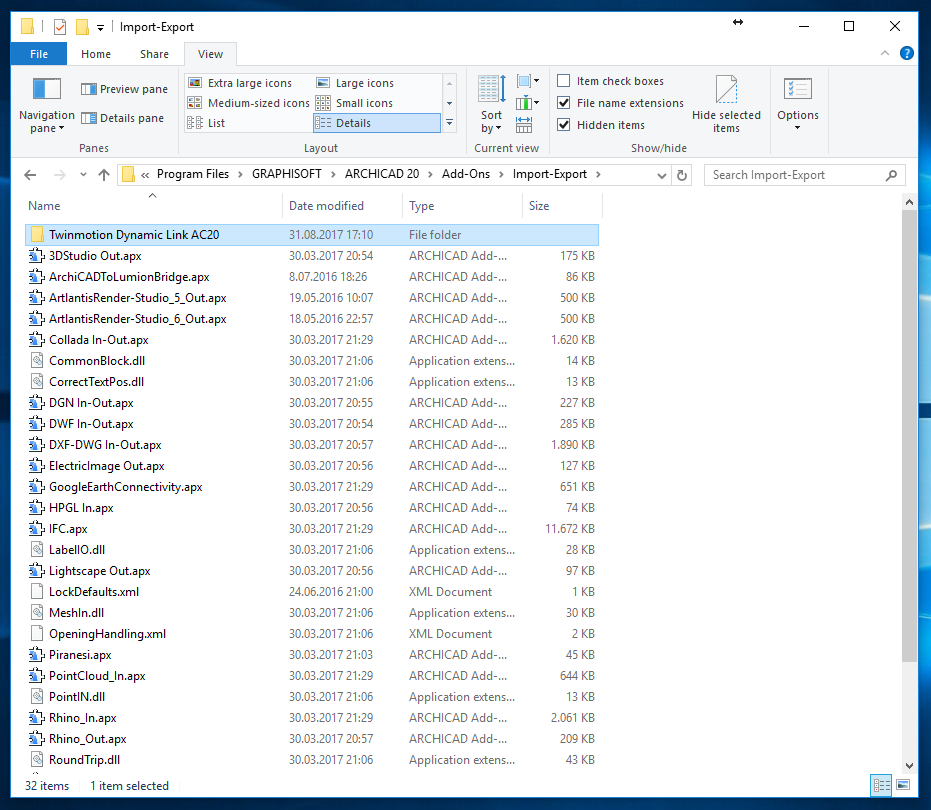Go back to previous folder

[x=30, y=175]
